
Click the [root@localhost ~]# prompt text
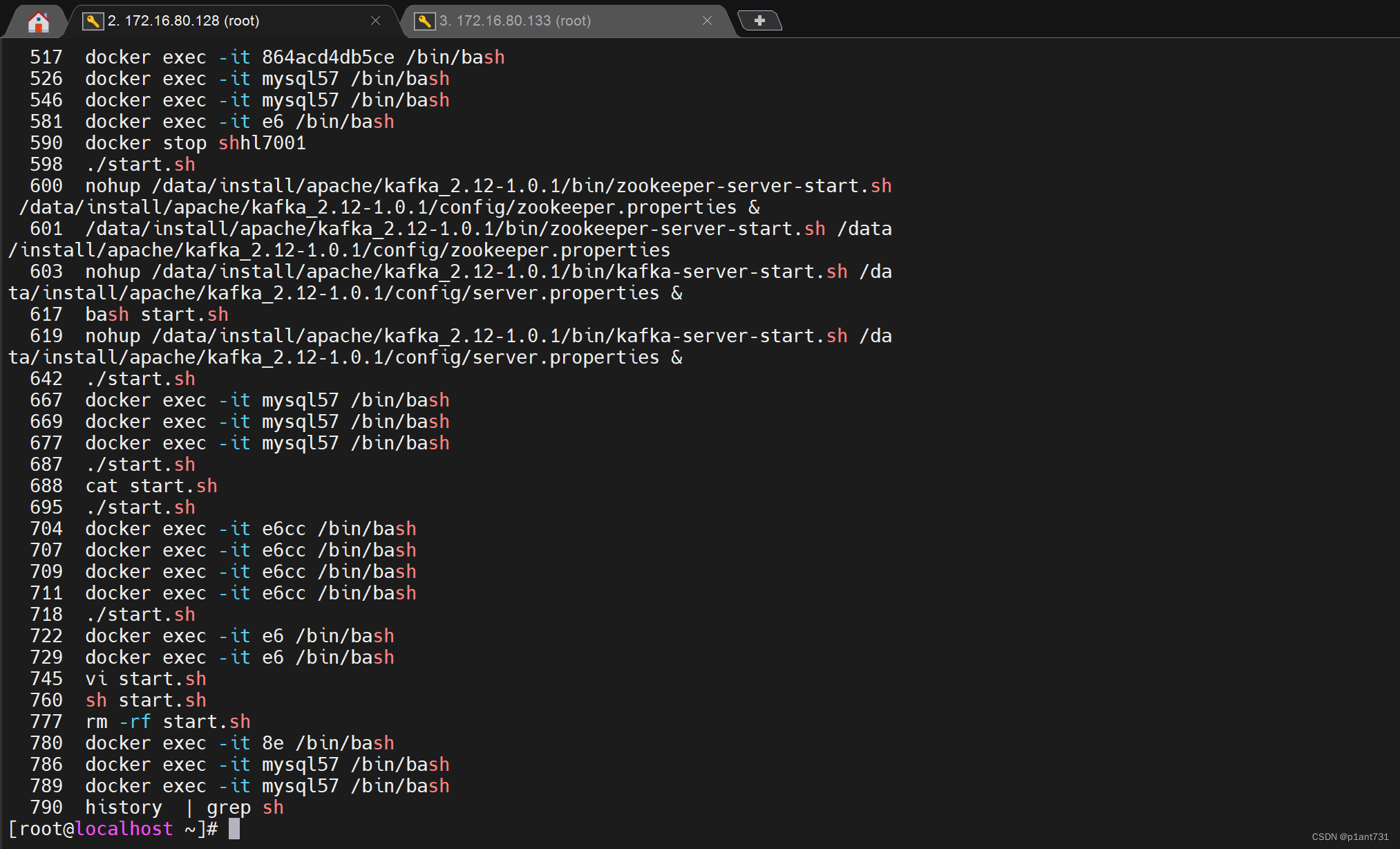tap(113, 828)
